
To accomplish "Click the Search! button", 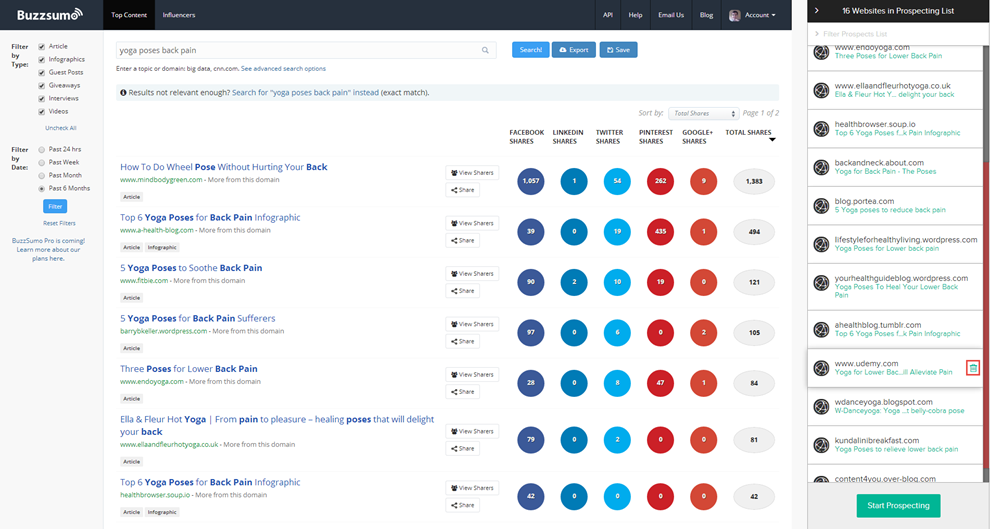I will point(530,50).
